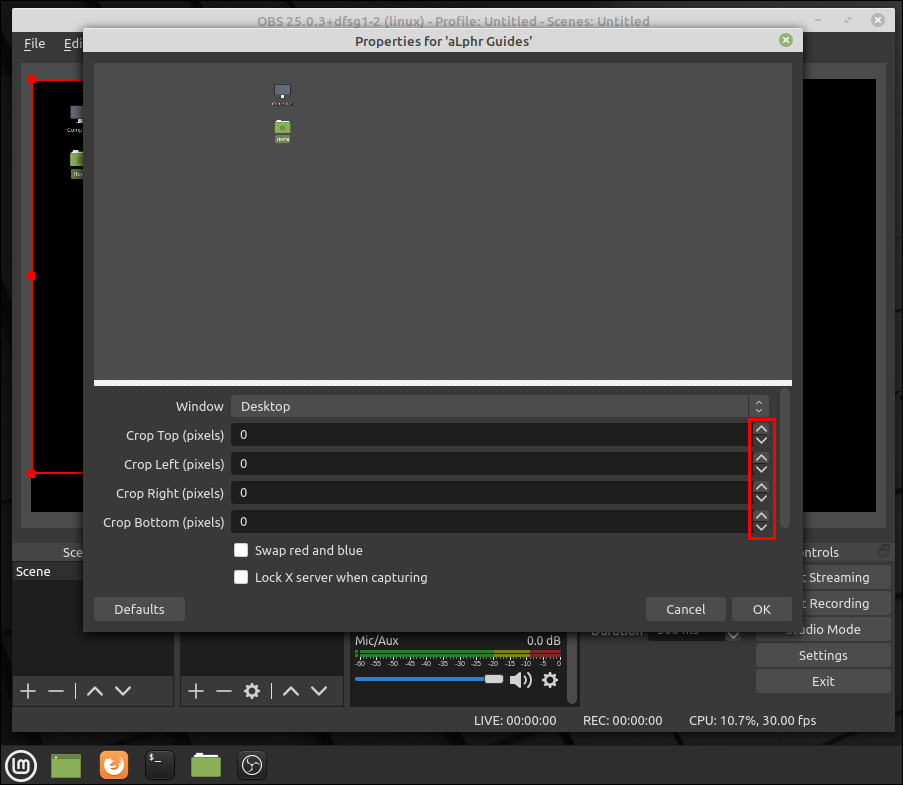Confirm properties with OK button
Image resolution: width=903 pixels, height=785 pixels.
[761, 609]
